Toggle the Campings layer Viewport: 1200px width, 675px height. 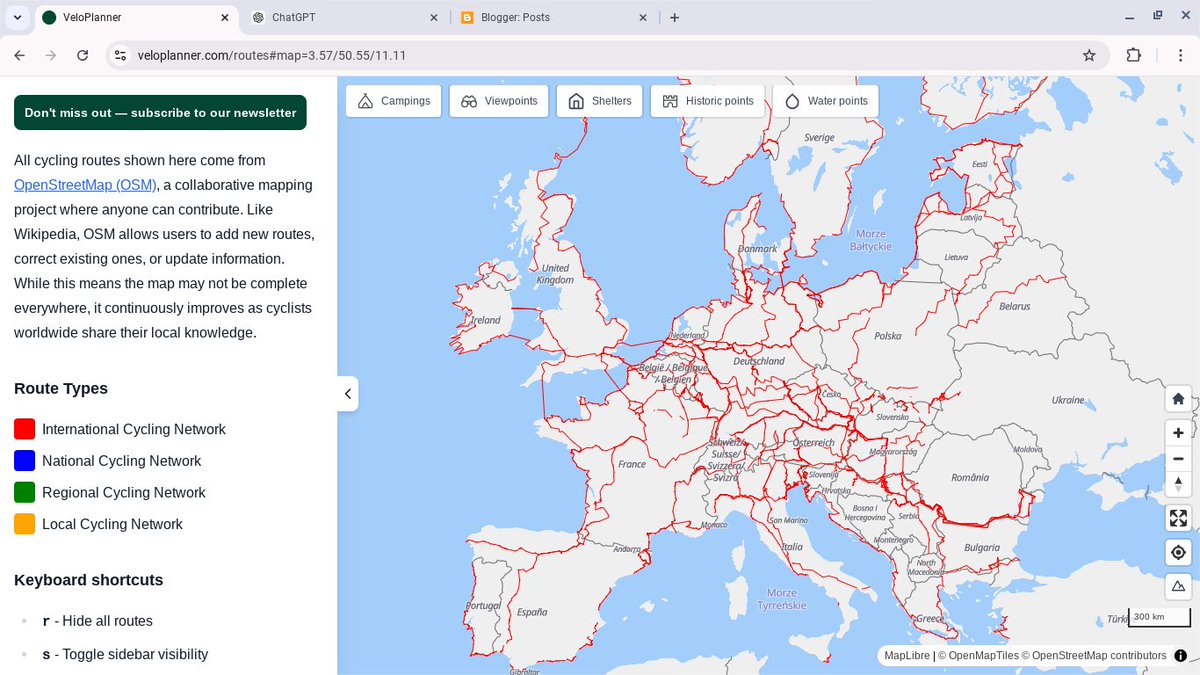click(393, 100)
